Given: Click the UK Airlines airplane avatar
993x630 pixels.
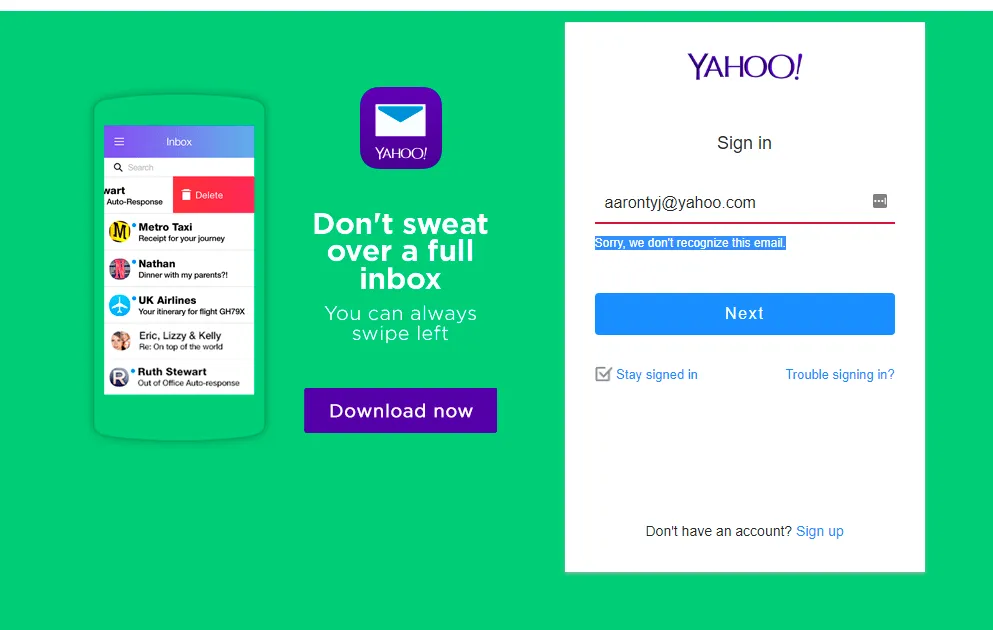Looking at the screenshot, I should (x=119, y=305).
